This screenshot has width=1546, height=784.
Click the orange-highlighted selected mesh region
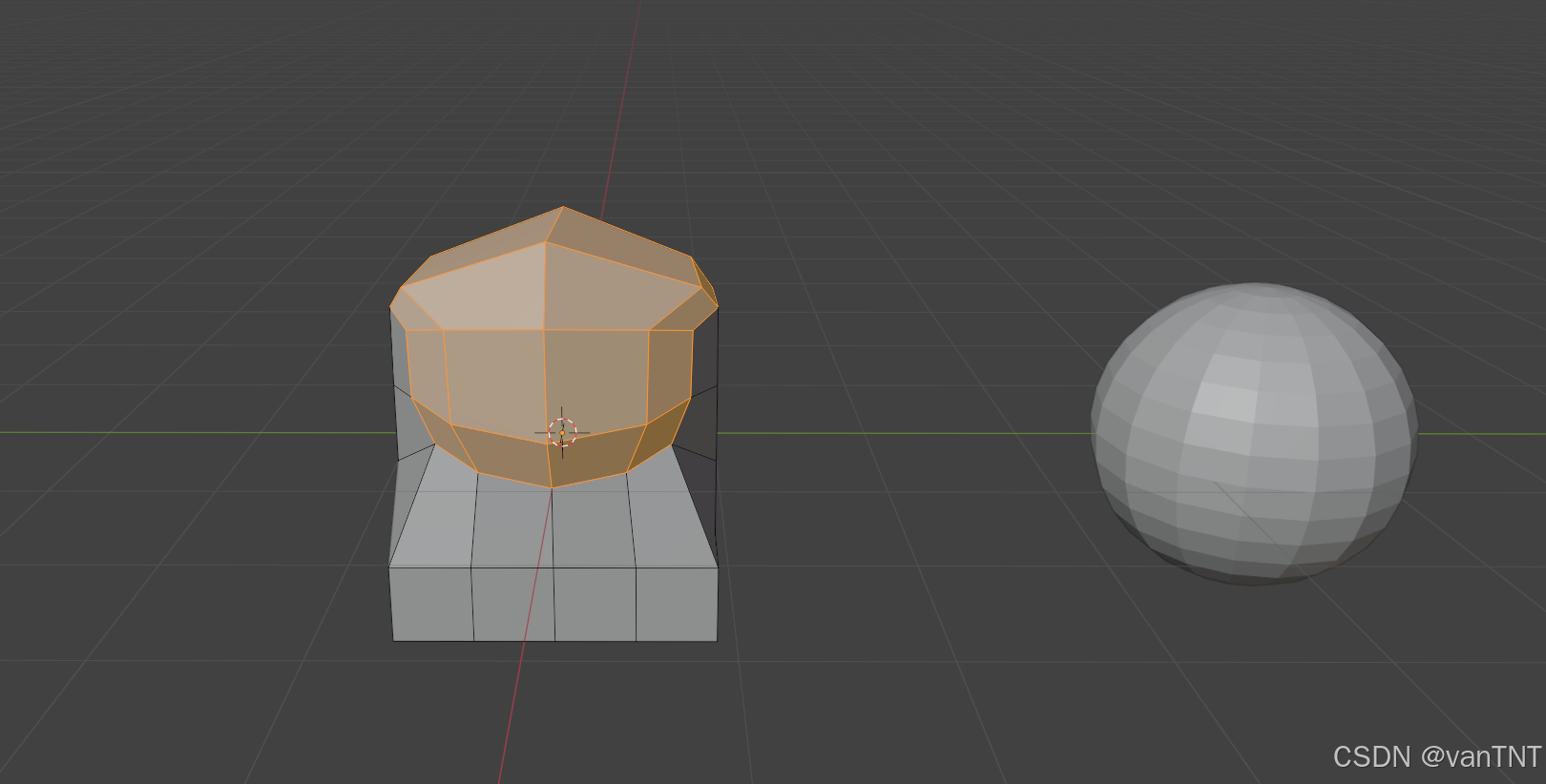coord(554,348)
